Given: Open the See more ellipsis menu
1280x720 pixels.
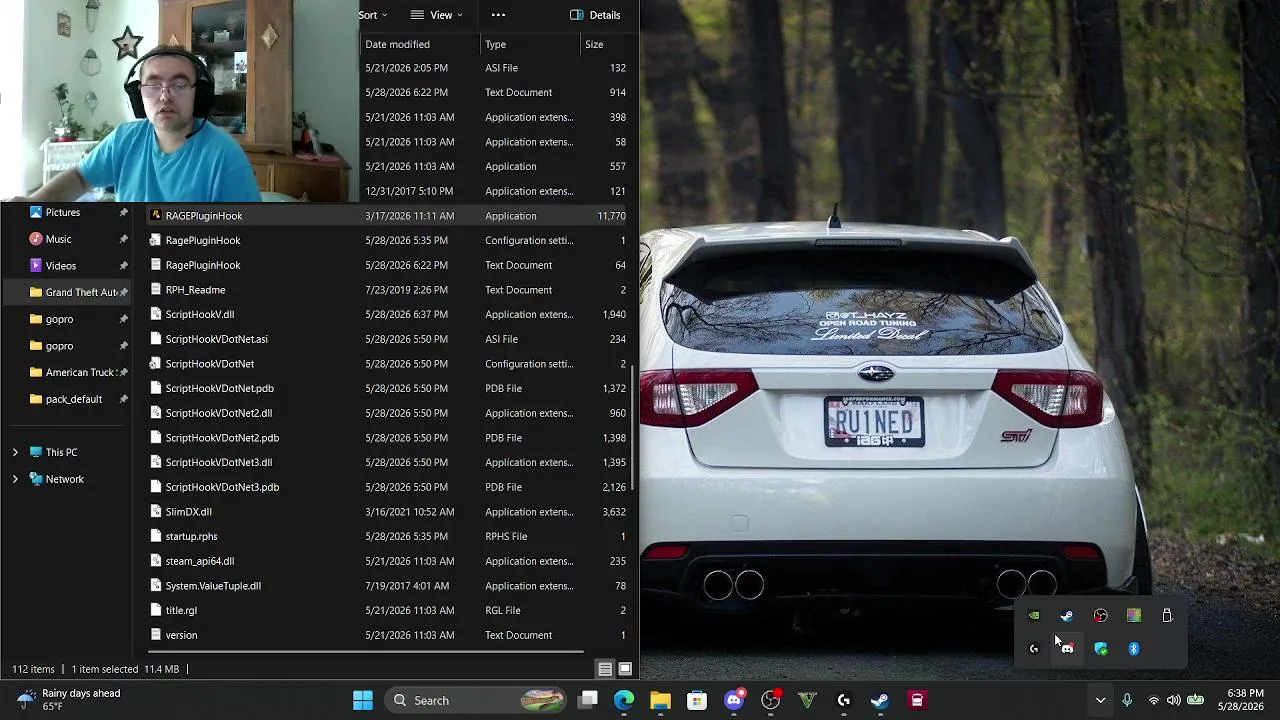Looking at the screenshot, I should tap(498, 15).
